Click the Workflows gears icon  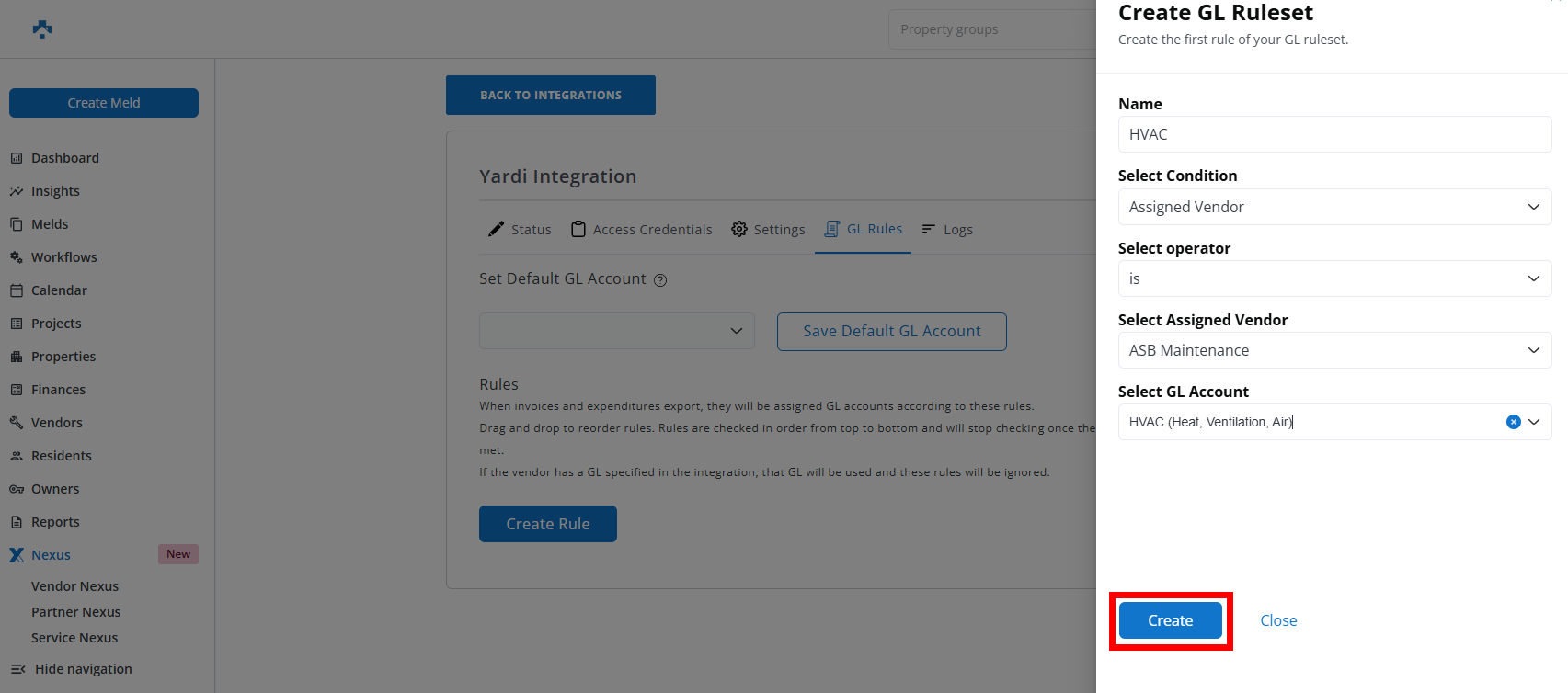tap(17, 257)
